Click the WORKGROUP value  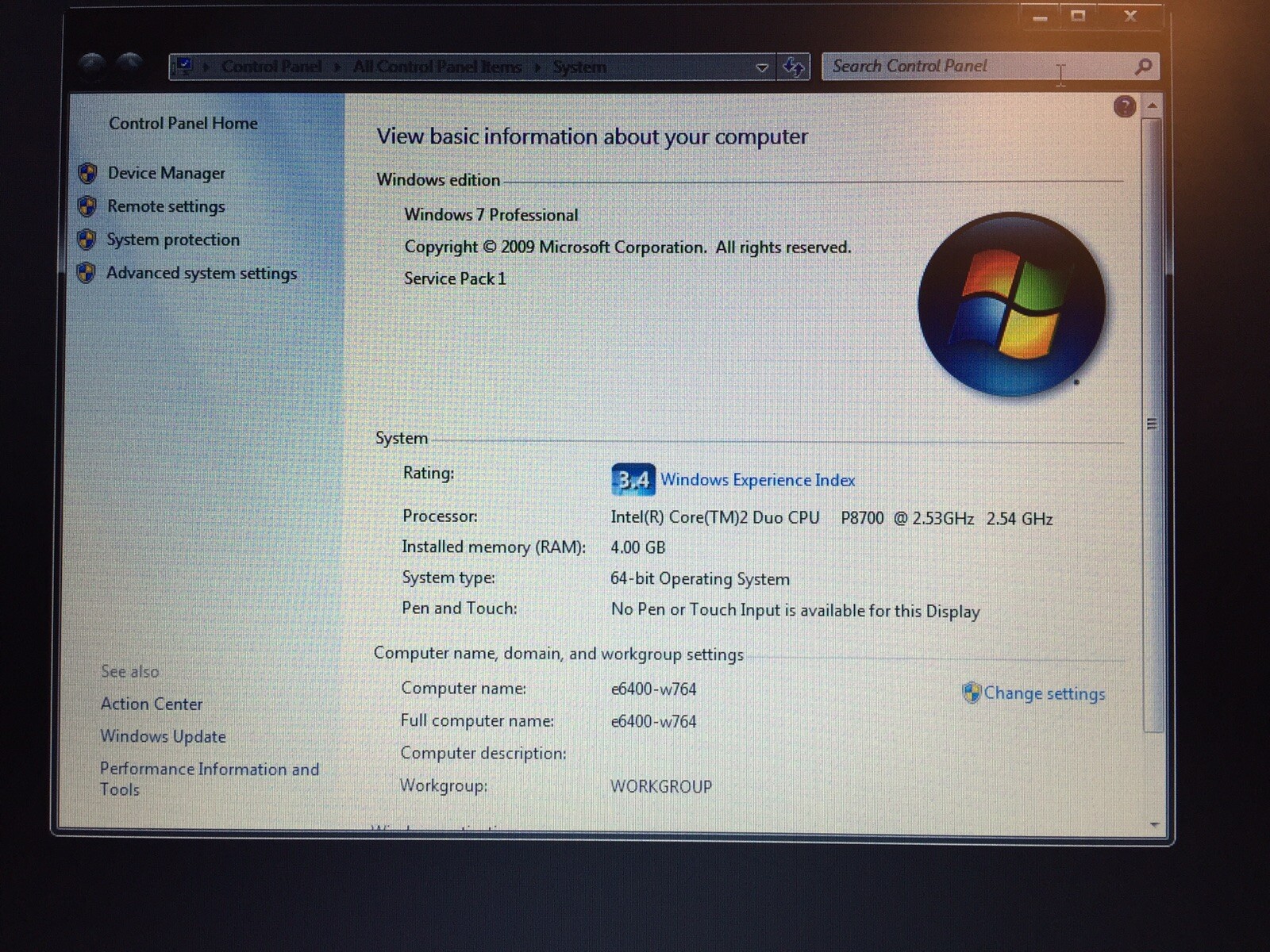pyautogui.click(x=661, y=787)
